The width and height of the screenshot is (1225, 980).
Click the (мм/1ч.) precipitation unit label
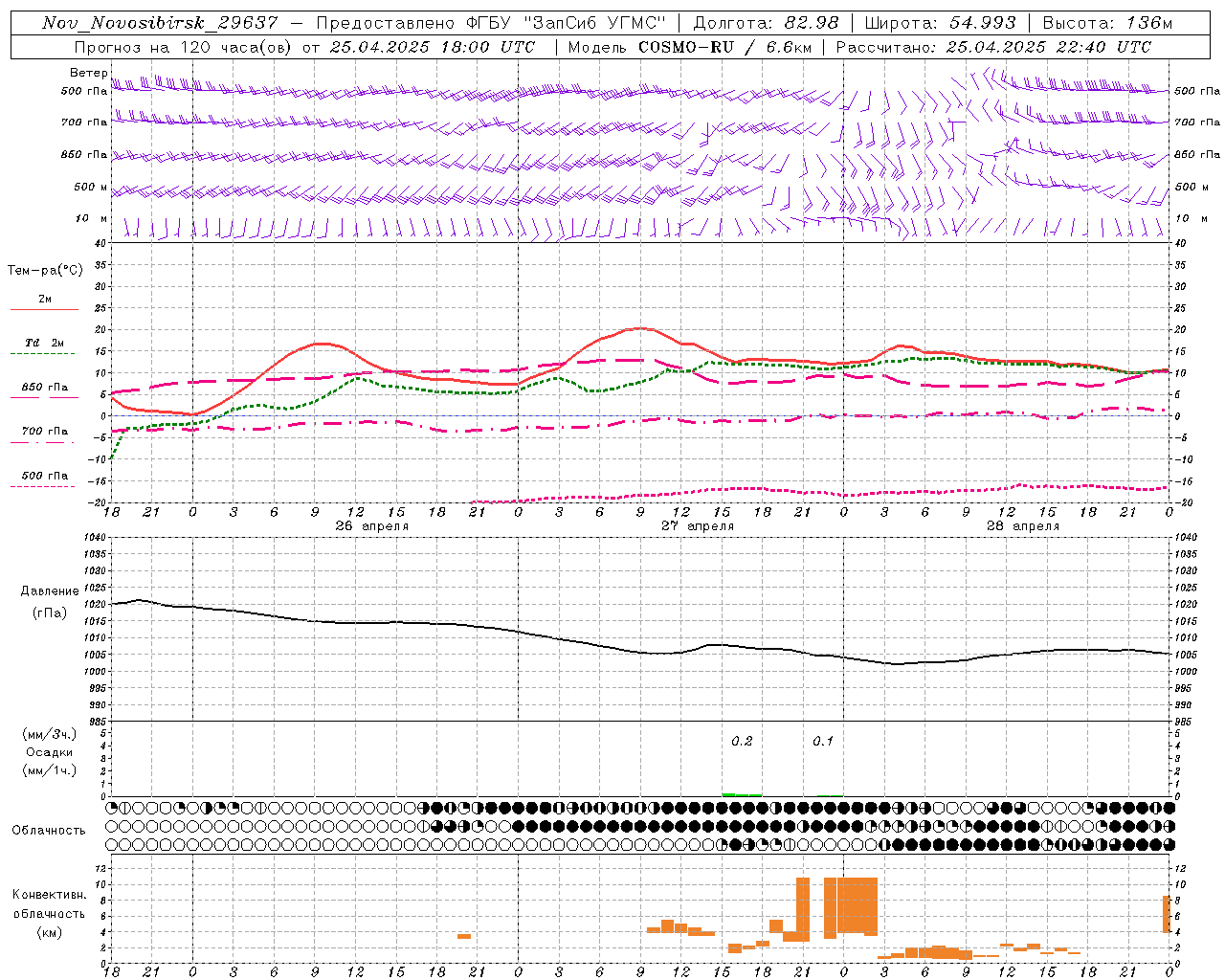click(49, 770)
